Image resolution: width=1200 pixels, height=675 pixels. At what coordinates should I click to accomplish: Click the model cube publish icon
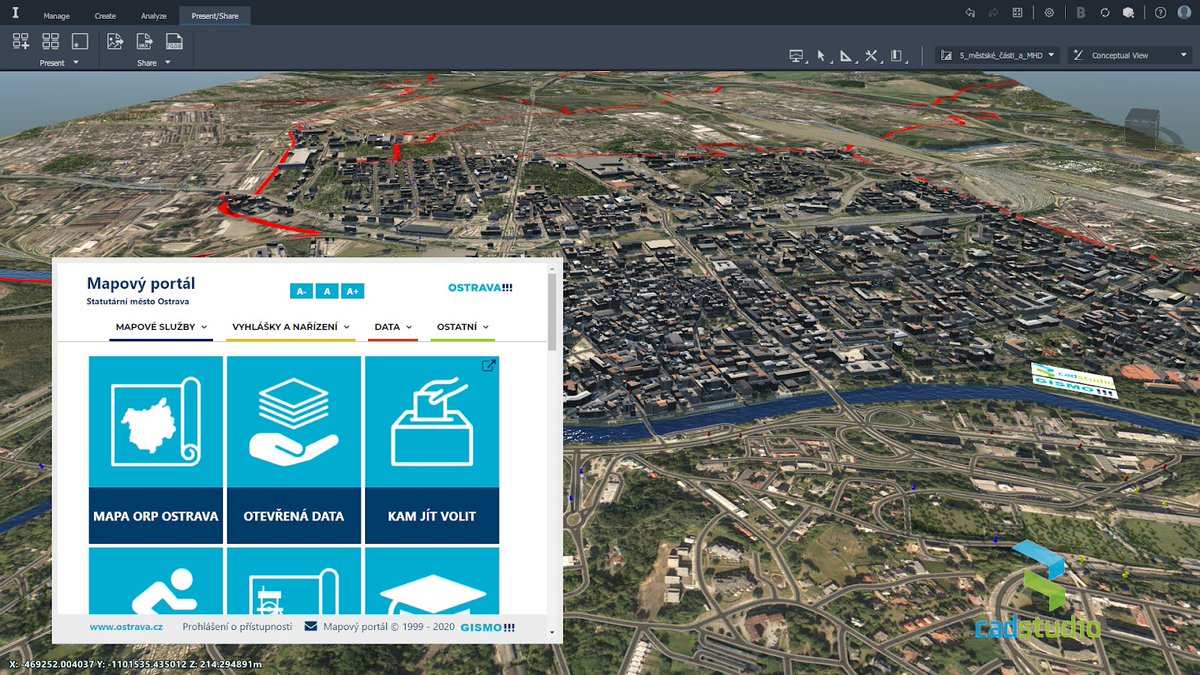tap(1128, 12)
